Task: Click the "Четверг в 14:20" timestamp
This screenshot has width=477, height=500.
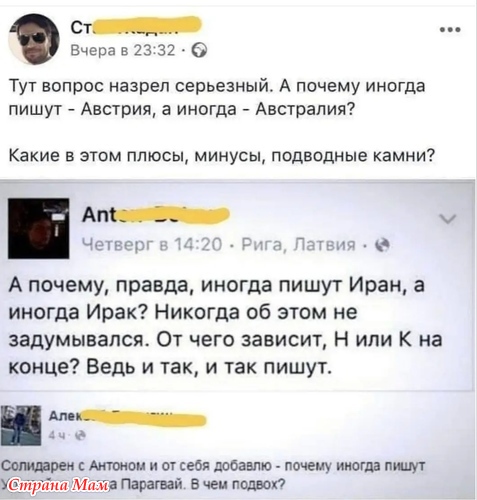Action: tap(152, 245)
